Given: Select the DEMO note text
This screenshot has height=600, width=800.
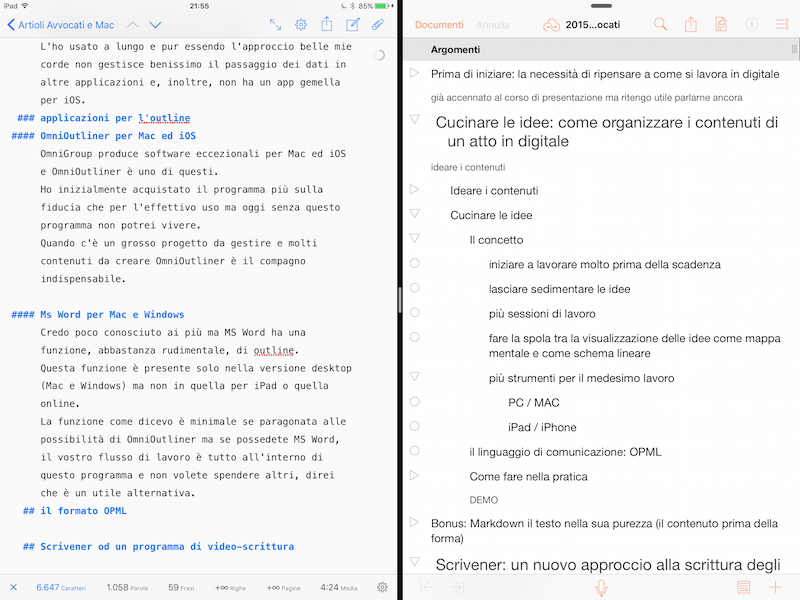Looking at the screenshot, I should [484, 500].
